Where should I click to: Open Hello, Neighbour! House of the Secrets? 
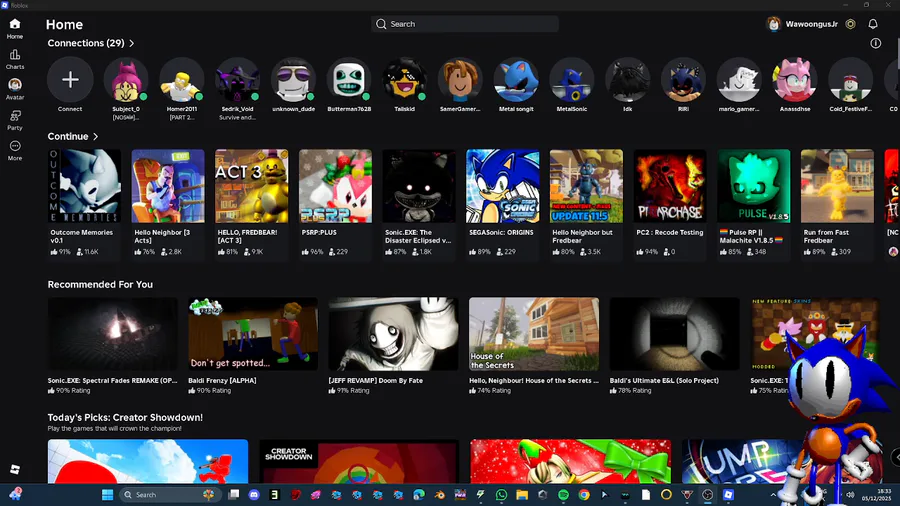[534, 345]
